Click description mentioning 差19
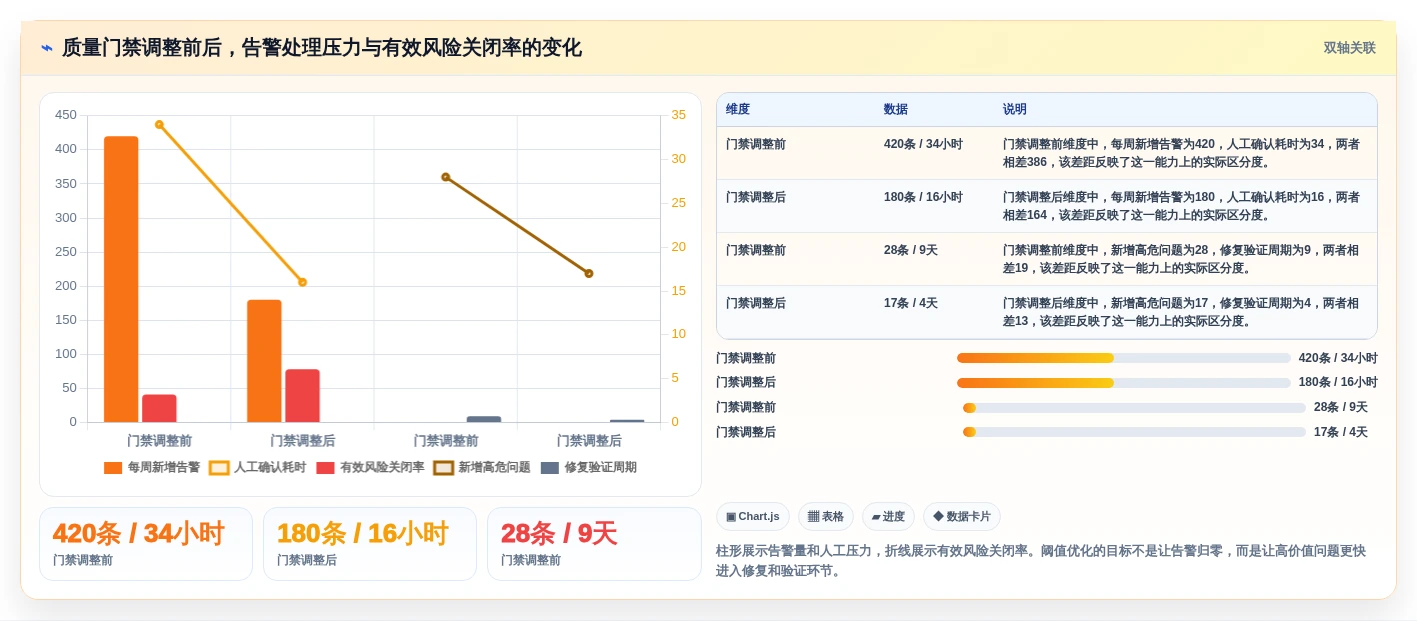Viewport: 1417px width, 621px height. pos(1181,259)
